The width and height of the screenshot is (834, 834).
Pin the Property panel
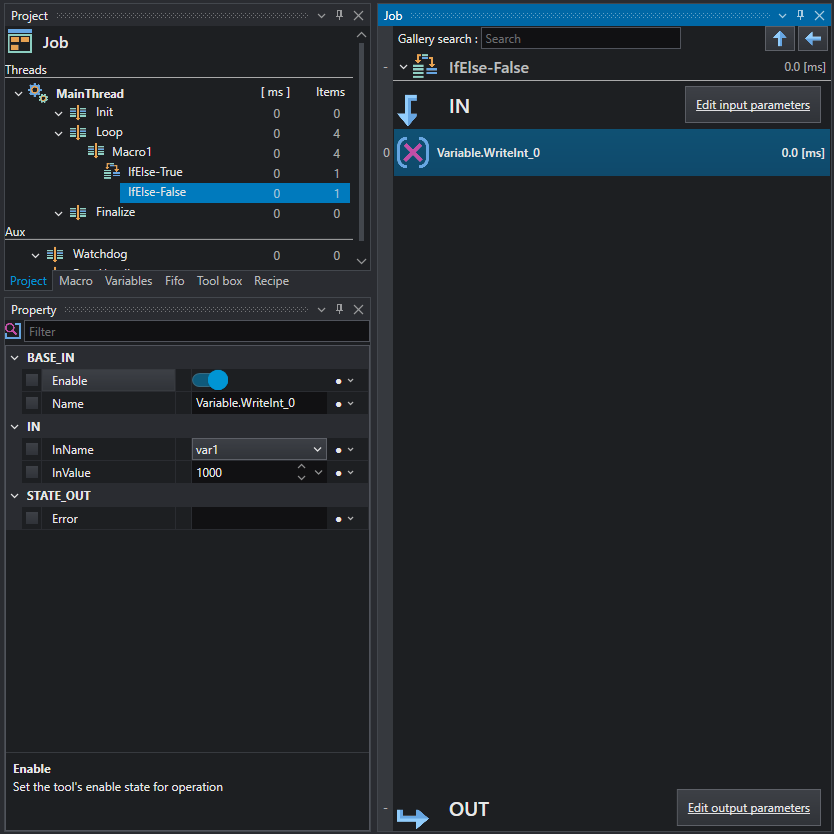[x=339, y=309]
